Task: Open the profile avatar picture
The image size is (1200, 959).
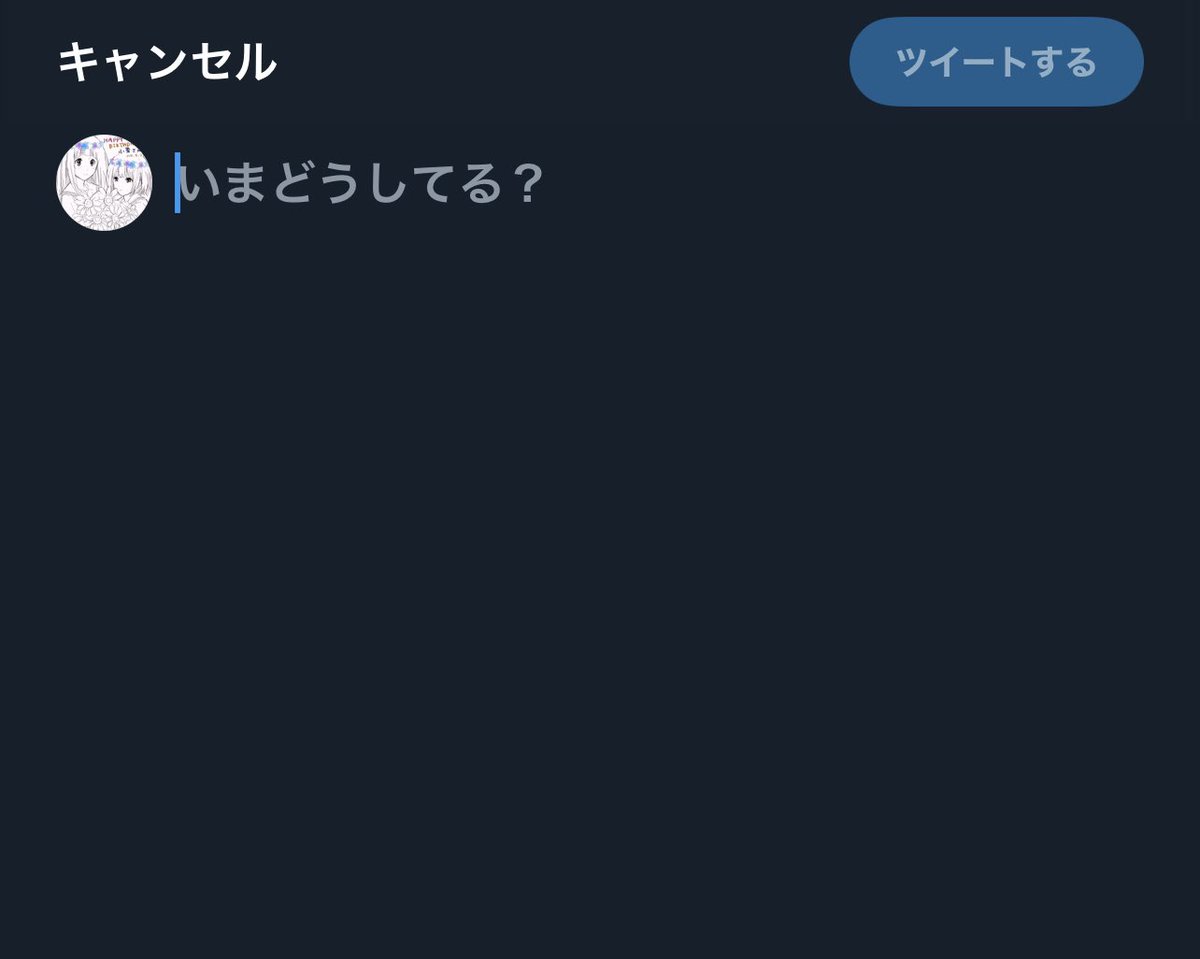Action: (104, 183)
